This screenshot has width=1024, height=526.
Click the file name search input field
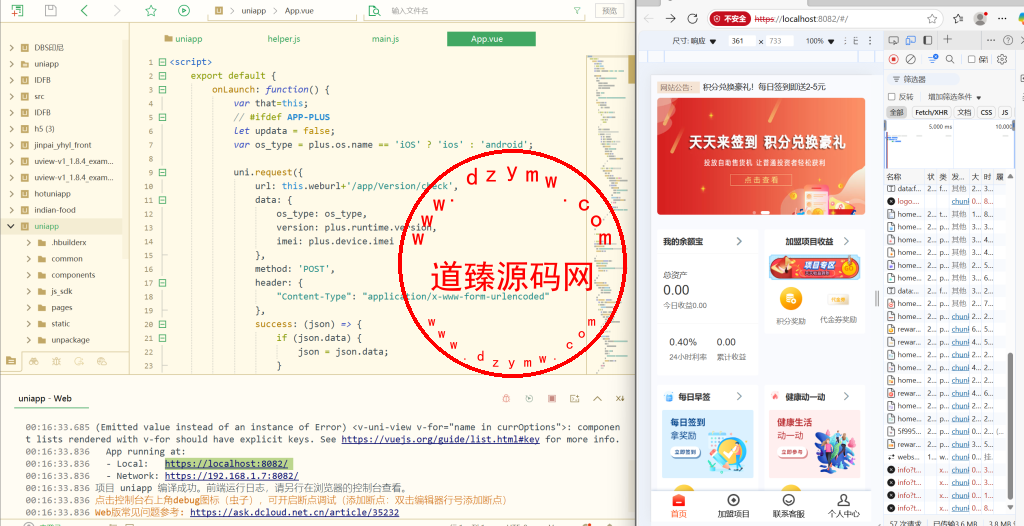477,10
